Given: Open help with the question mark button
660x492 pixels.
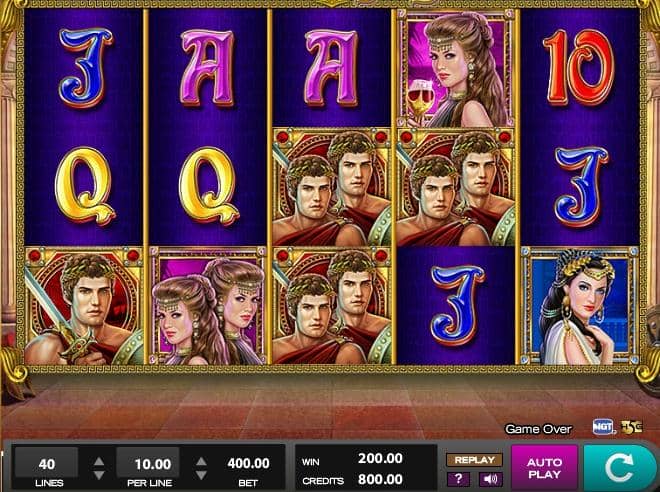Looking at the screenshot, I should tap(458, 479).
